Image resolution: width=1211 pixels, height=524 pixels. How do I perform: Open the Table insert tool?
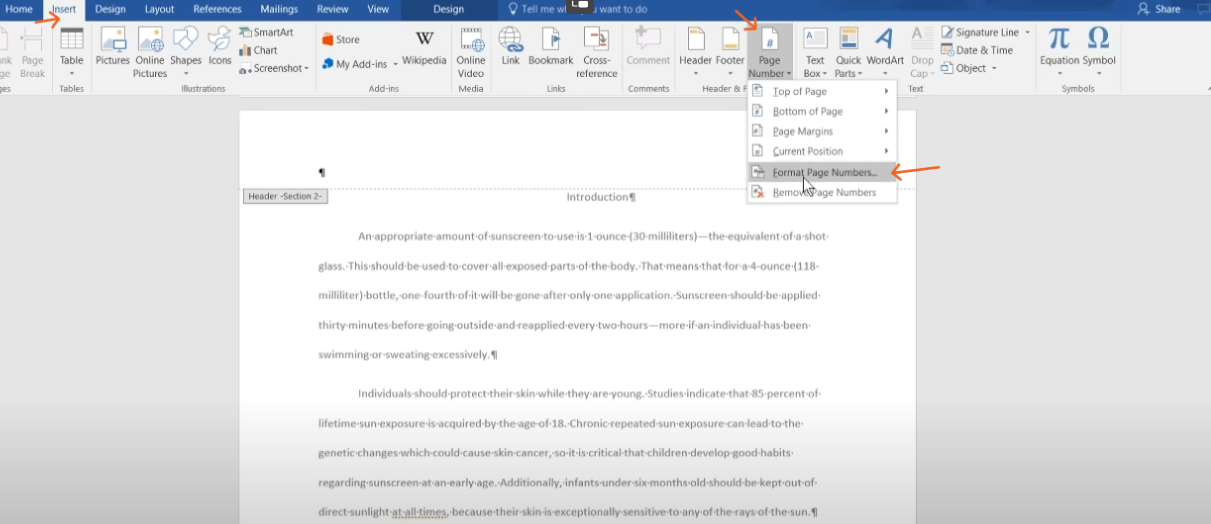point(71,50)
